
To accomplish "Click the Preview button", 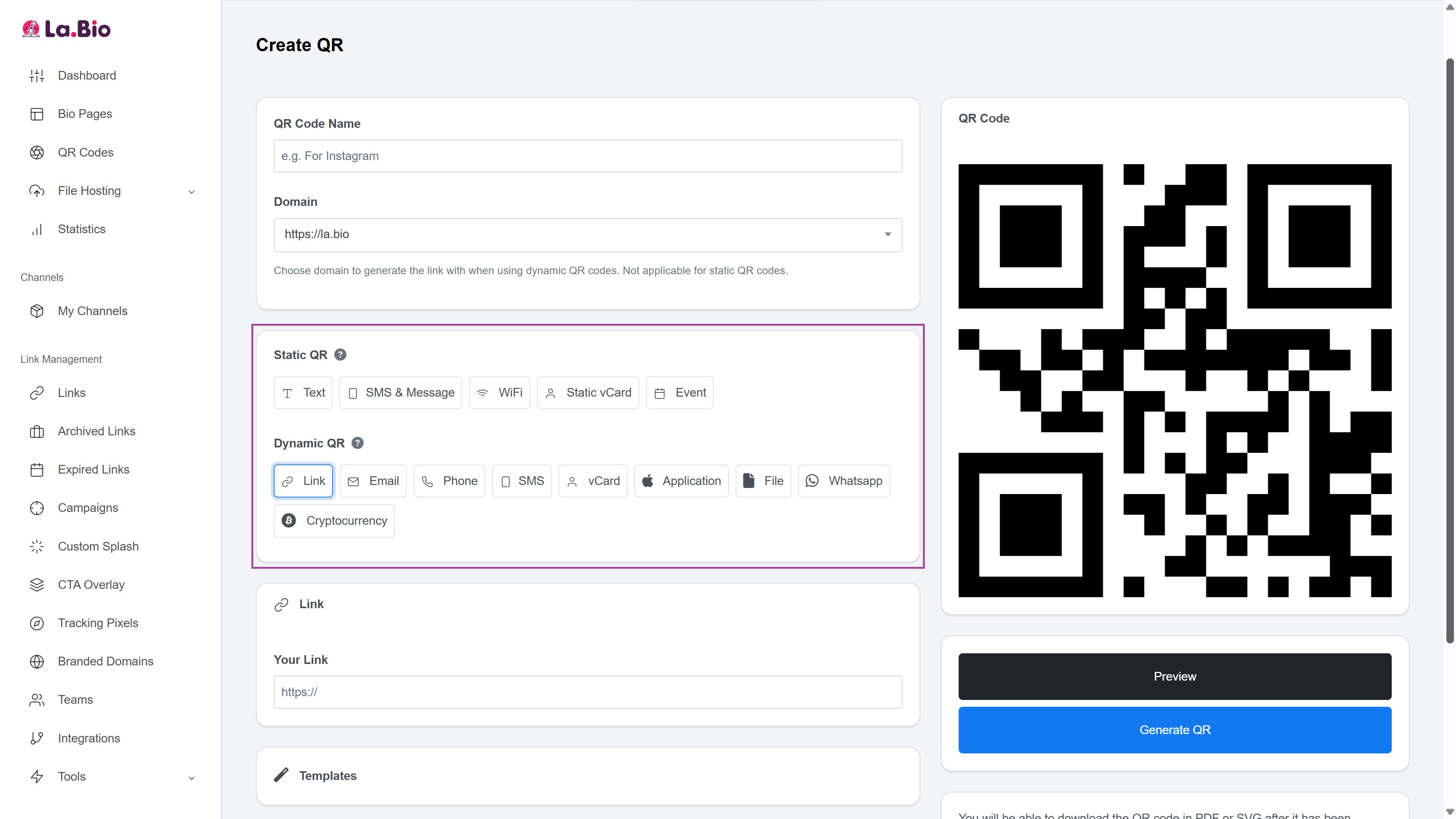I will pyautogui.click(x=1174, y=676).
